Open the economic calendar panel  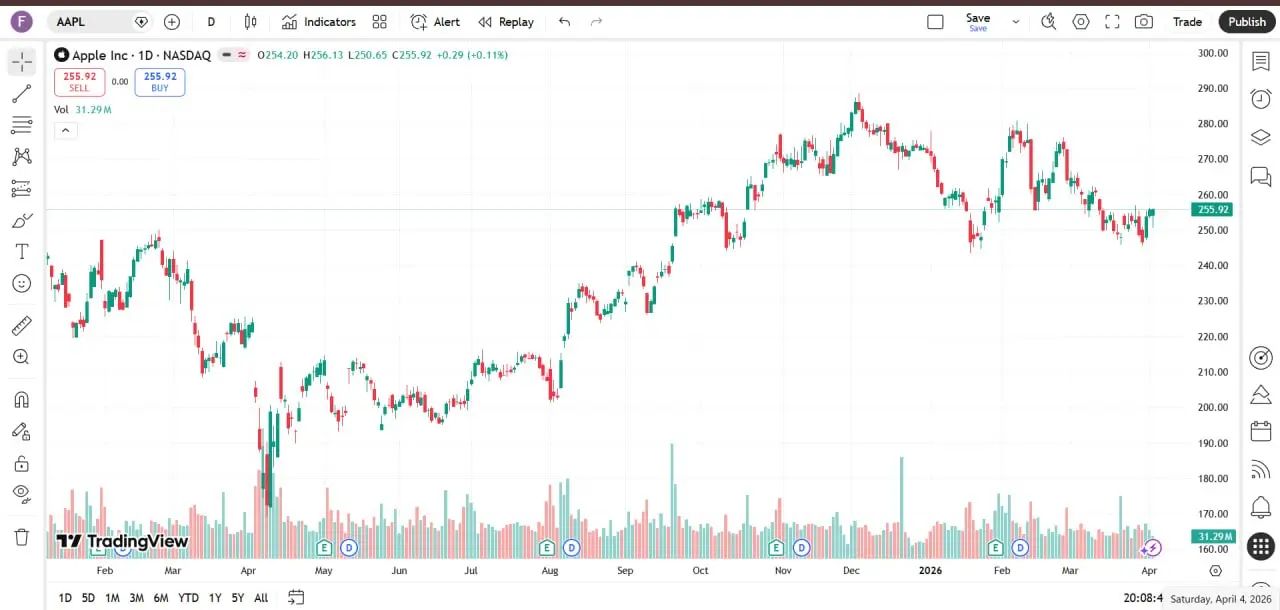(1261, 432)
